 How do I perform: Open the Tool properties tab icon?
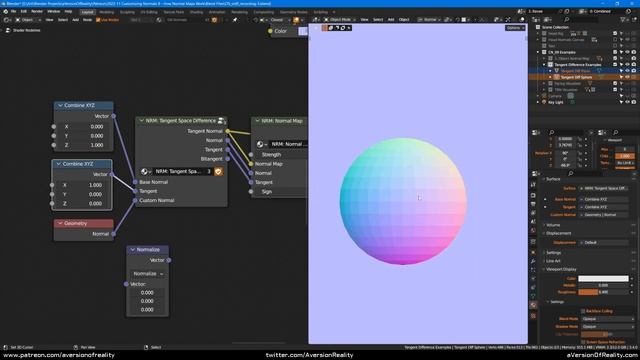pos(533,185)
